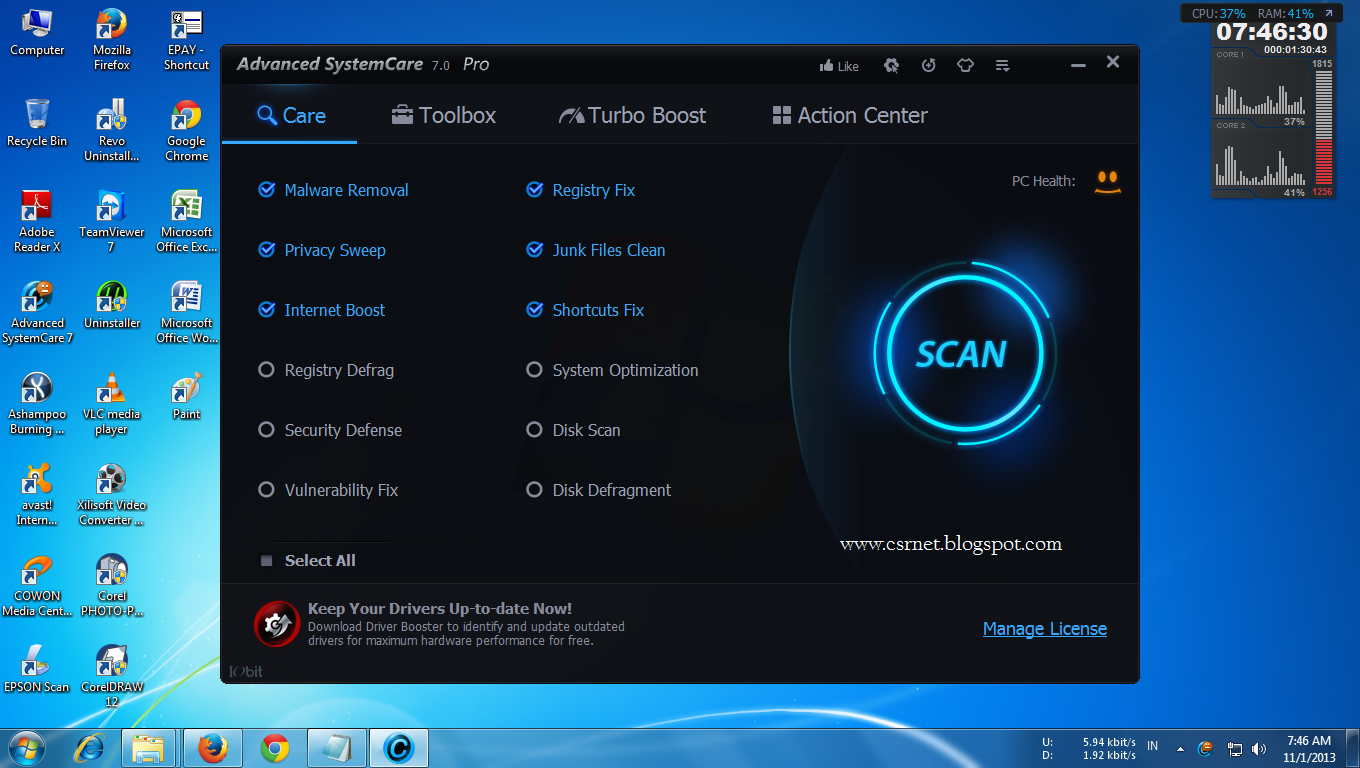Open Firefox from the taskbar
This screenshot has height=768, width=1360.
tap(212, 748)
